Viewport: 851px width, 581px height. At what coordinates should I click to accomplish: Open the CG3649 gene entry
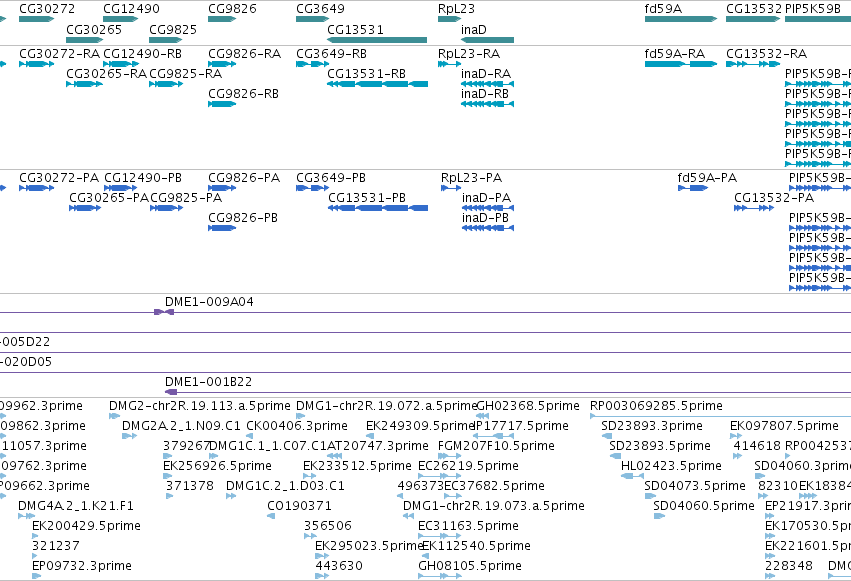[x=313, y=19]
